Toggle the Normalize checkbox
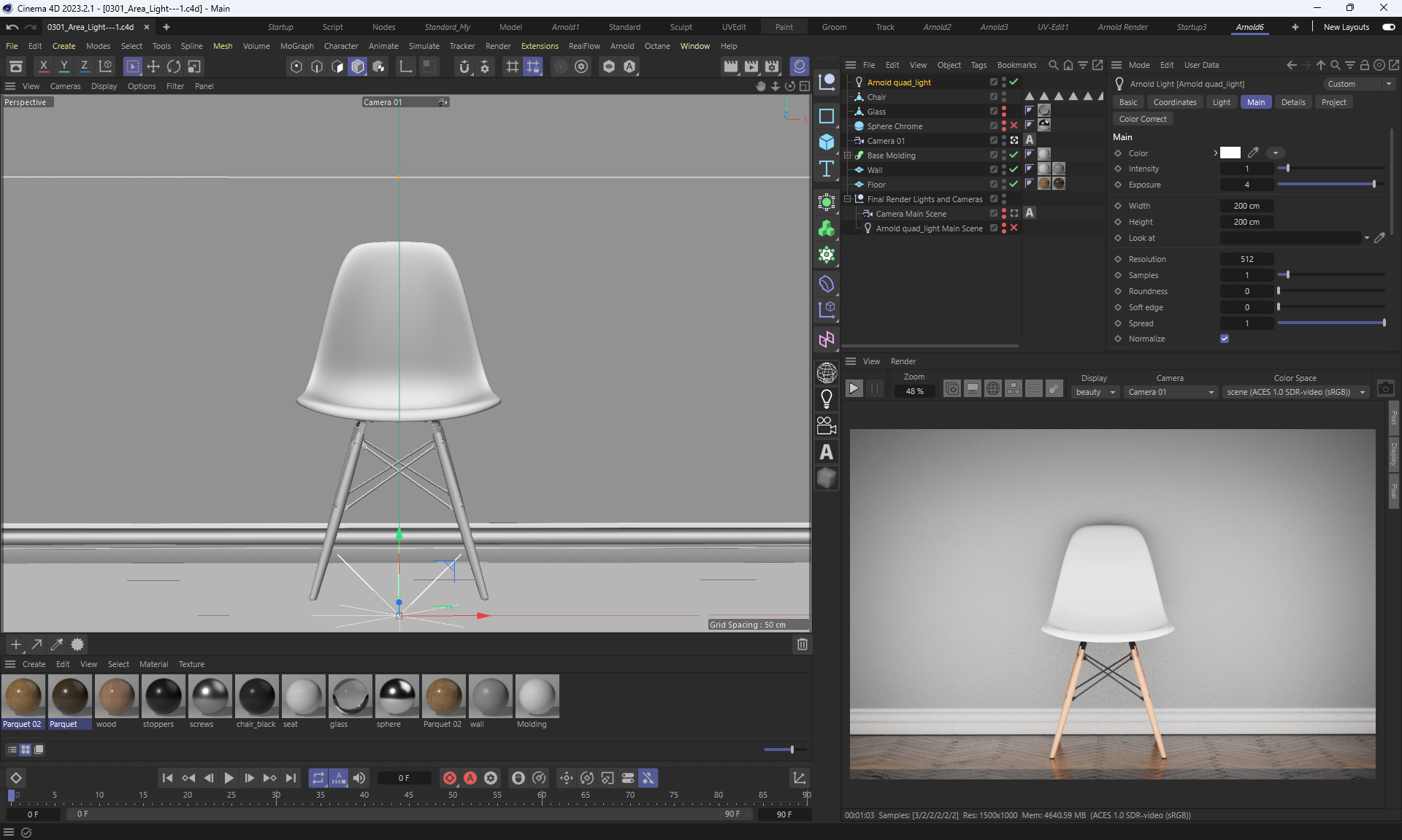The width and height of the screenshot is (1402, 840). tap(1225, 339)
